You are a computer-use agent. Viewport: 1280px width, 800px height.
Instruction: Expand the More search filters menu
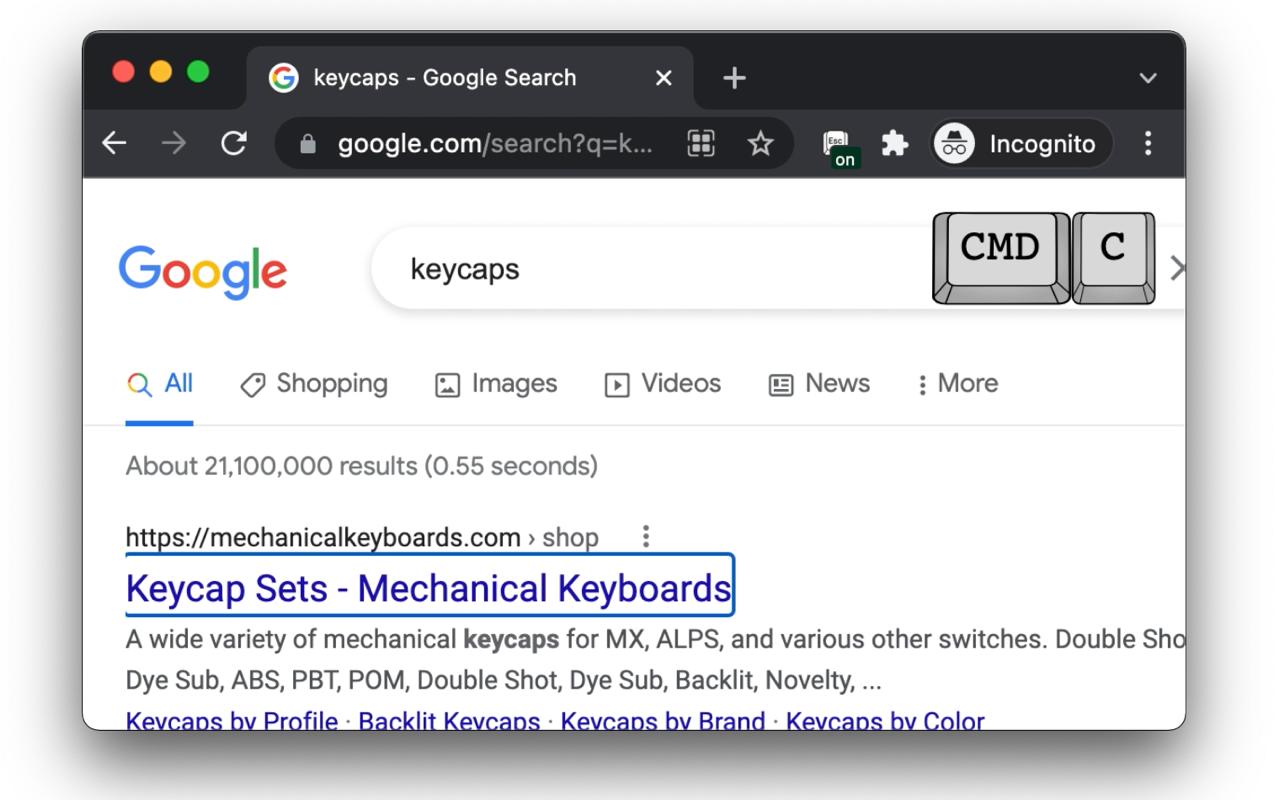pos(957,384)
